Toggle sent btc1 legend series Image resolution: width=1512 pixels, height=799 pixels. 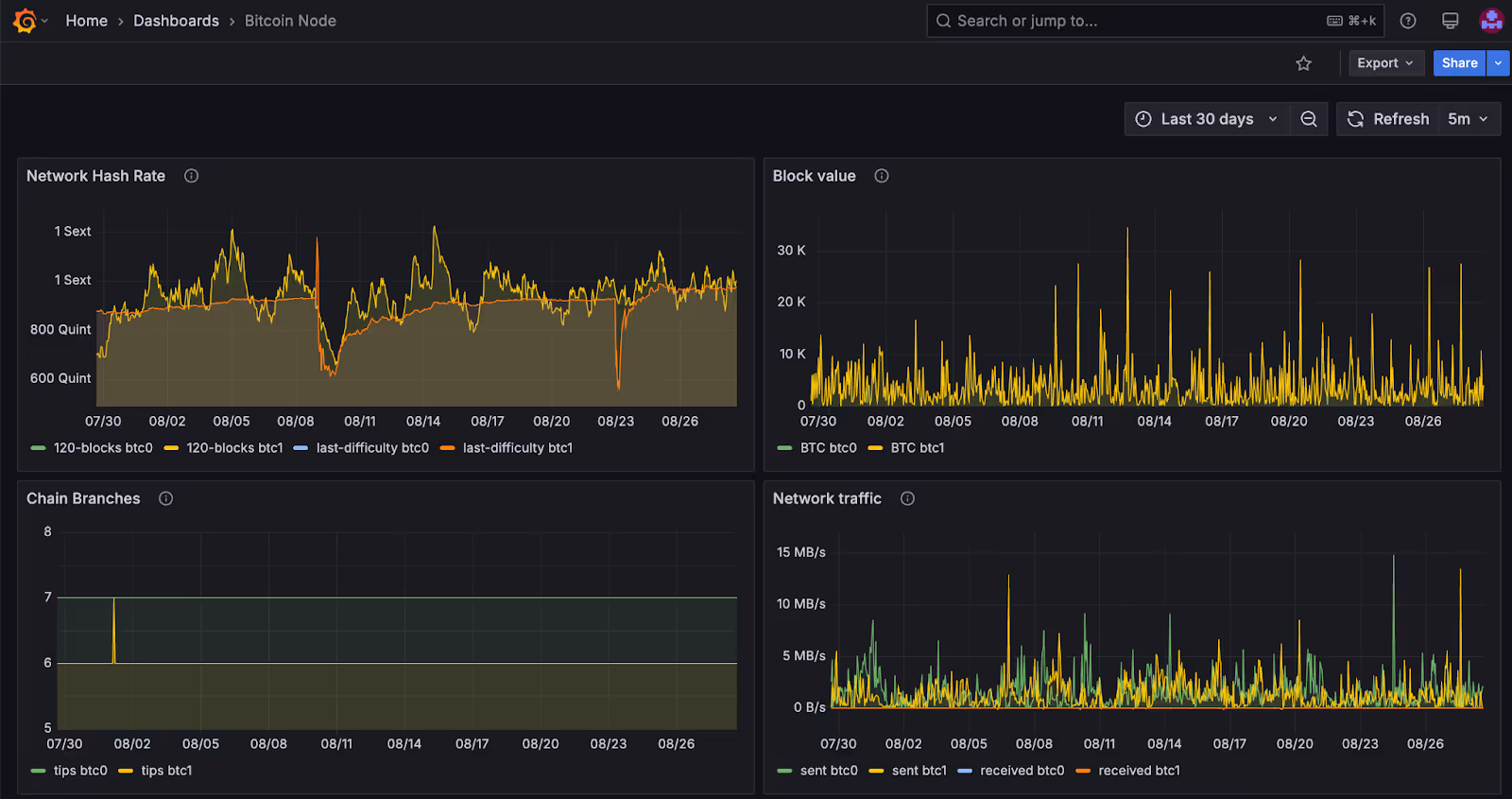919,771
